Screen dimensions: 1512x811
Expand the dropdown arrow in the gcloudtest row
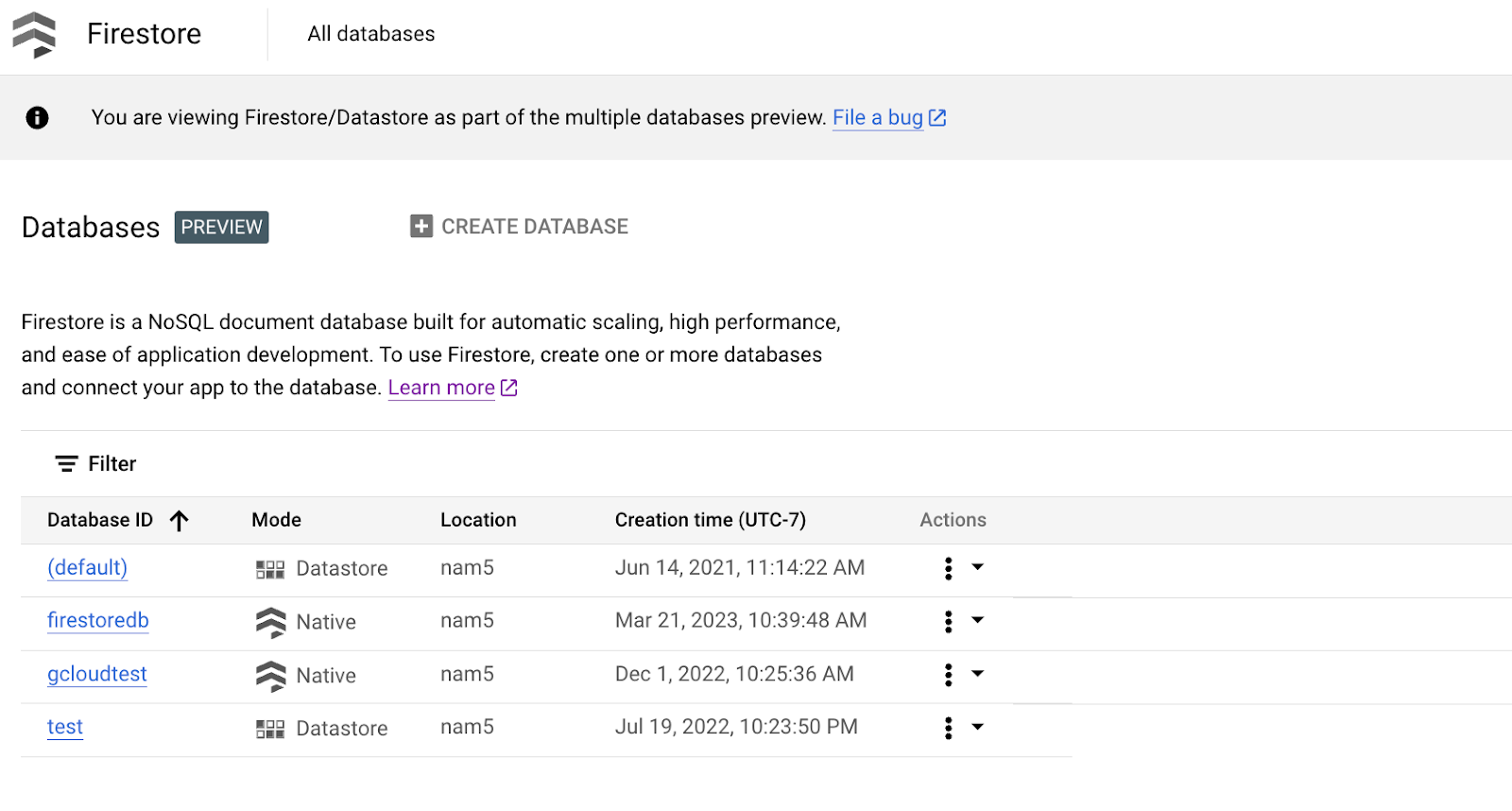(x=978, y=674)
